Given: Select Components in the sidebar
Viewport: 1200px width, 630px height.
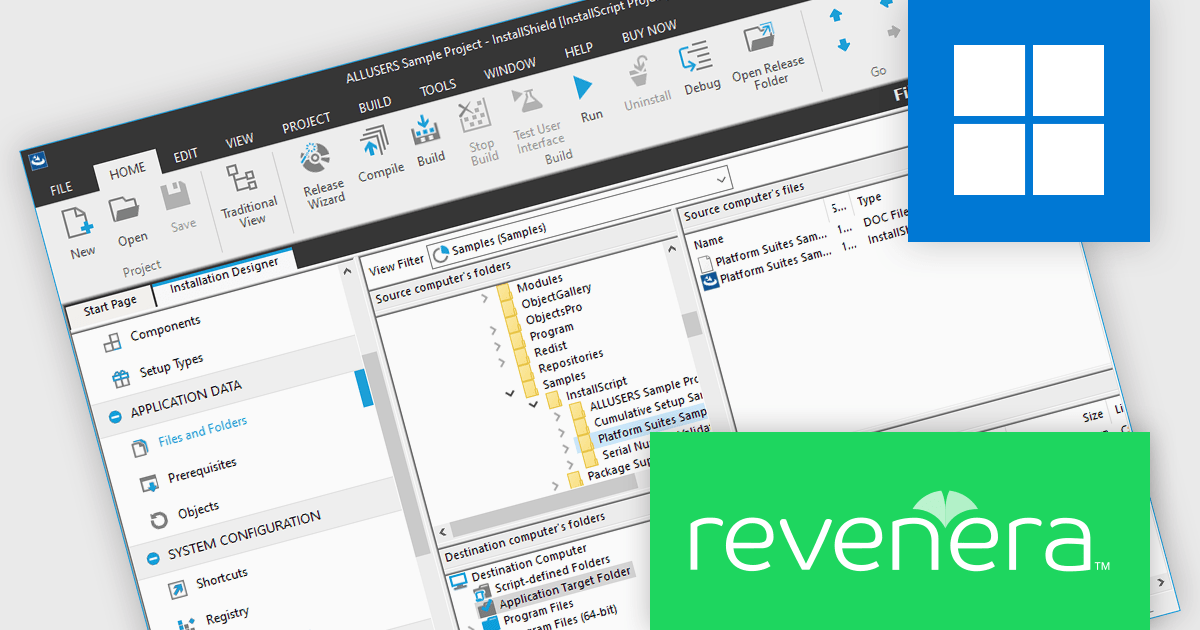Looking at the screenshot, I should tap(165, 327).
